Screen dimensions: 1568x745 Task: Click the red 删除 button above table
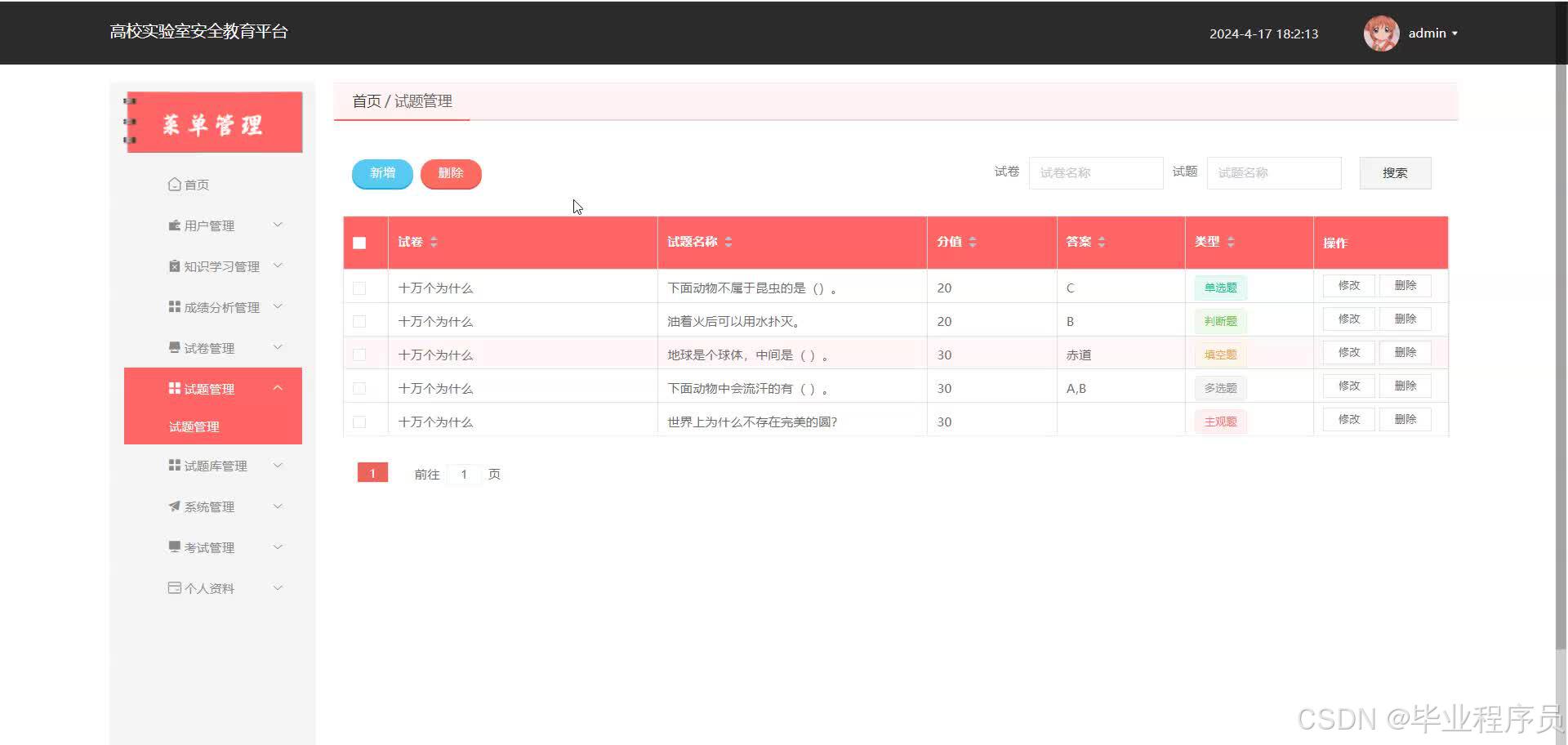451,173
